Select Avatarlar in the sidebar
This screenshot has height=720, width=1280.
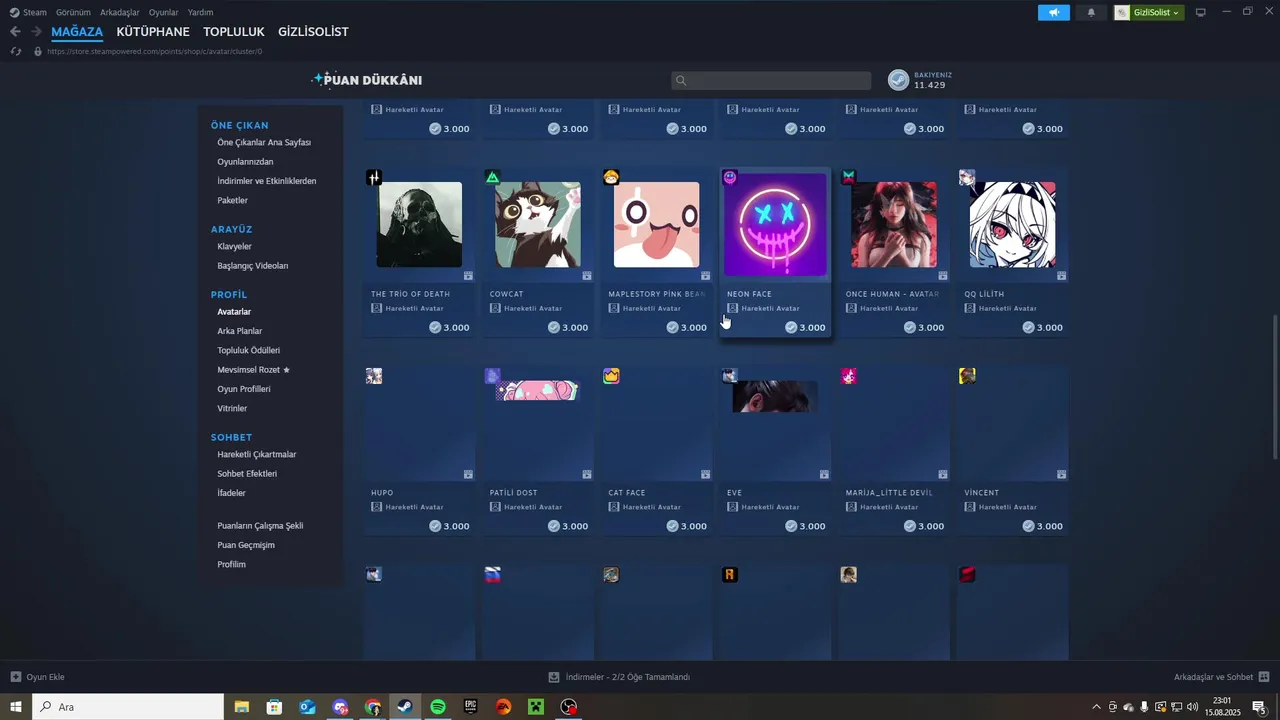click(234, 312)
